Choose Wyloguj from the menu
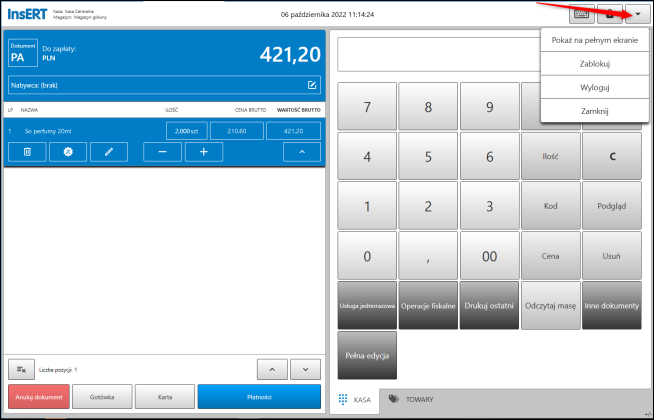 pyautogui.click(x=595, y=87)
